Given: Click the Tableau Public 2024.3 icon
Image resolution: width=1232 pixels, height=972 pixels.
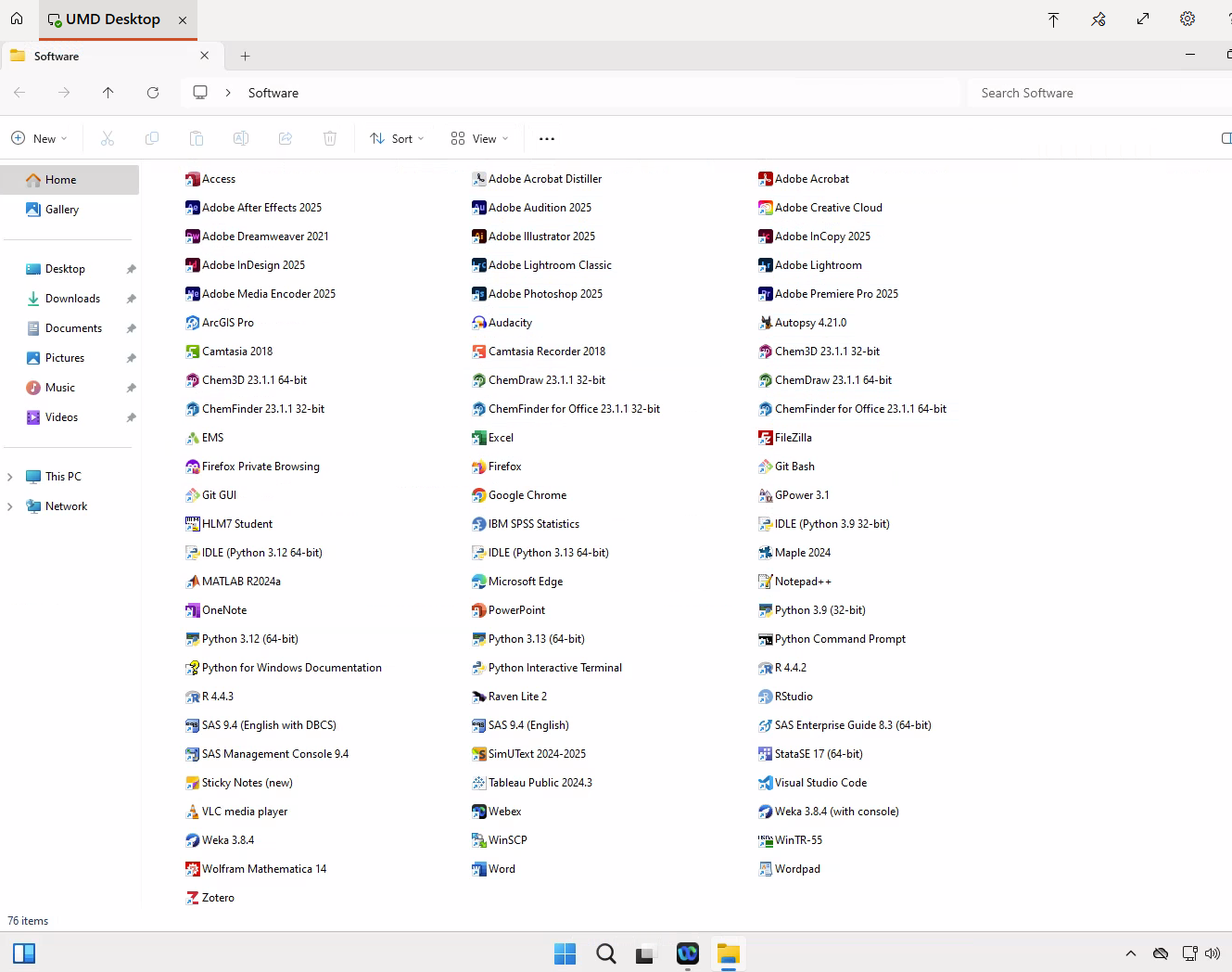Looking at the screenshot, I should tap(532, 783).
